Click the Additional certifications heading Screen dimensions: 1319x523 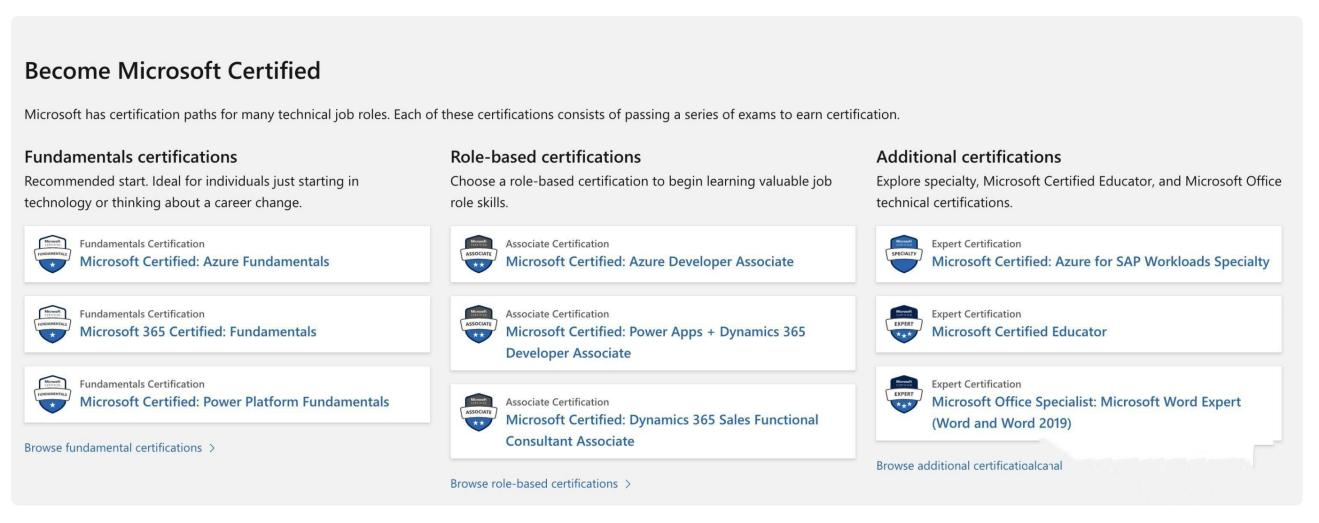(969, 157)
